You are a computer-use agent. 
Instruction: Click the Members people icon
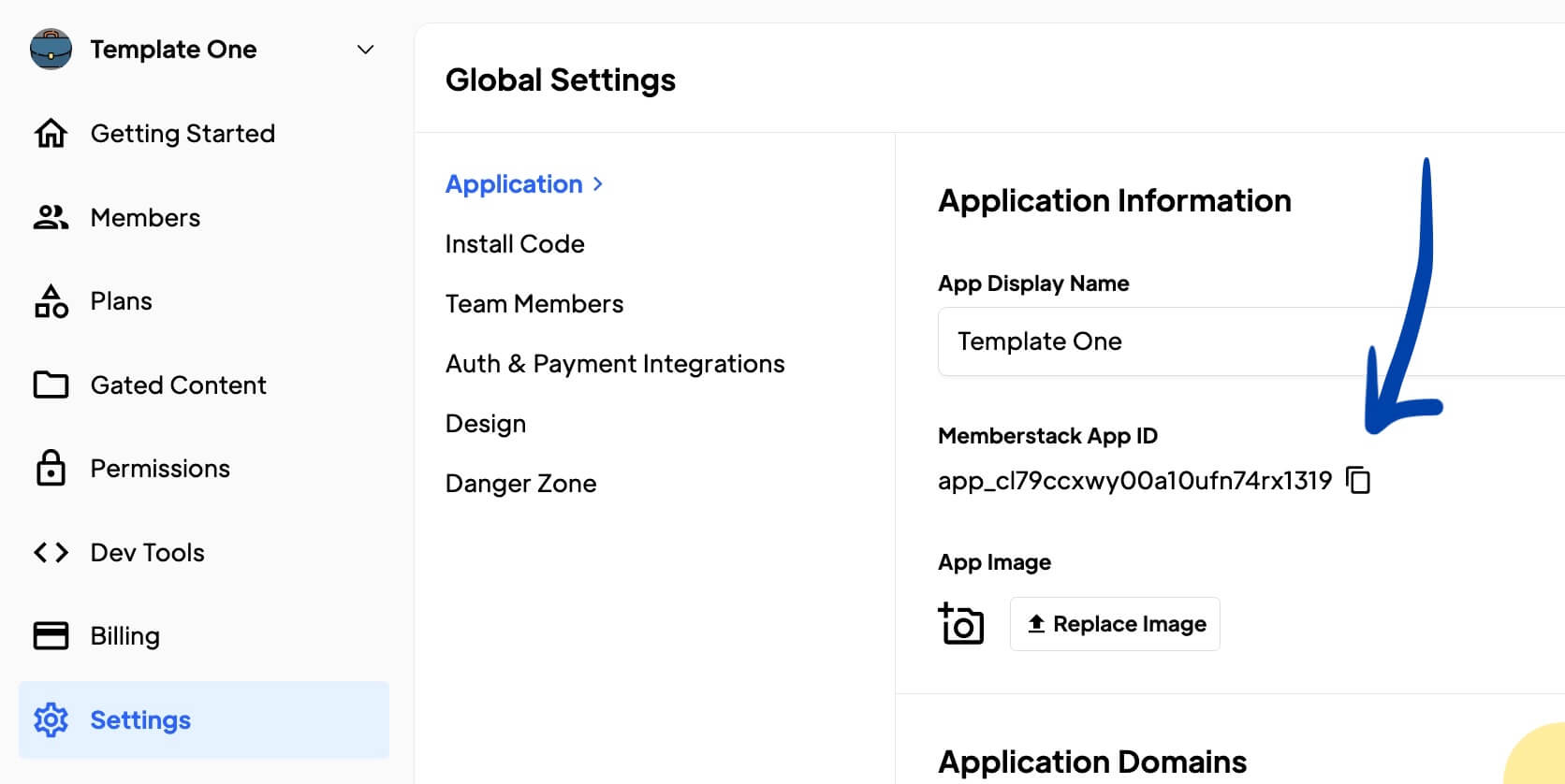pyautogui.click(x=51, y=217)
